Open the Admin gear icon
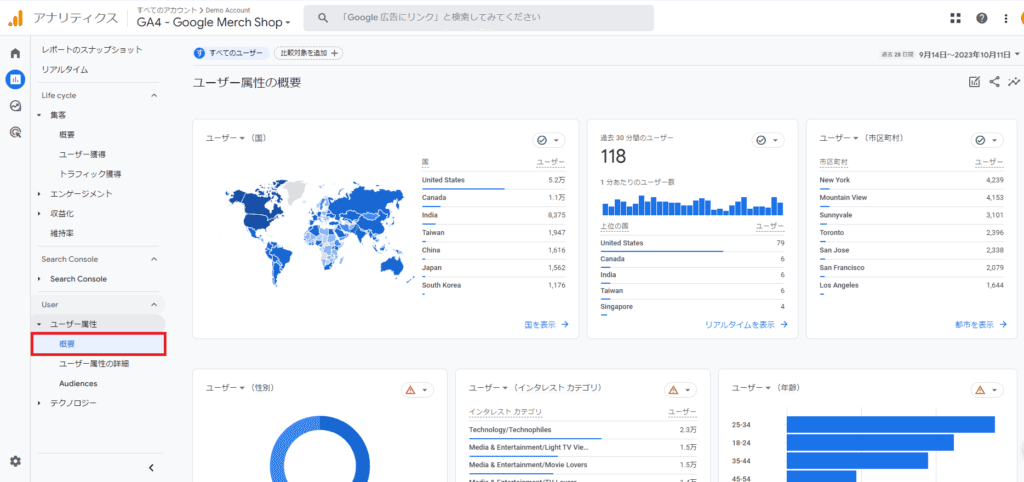The width and height of the screenshot is (1024, 482). (15, 461)
